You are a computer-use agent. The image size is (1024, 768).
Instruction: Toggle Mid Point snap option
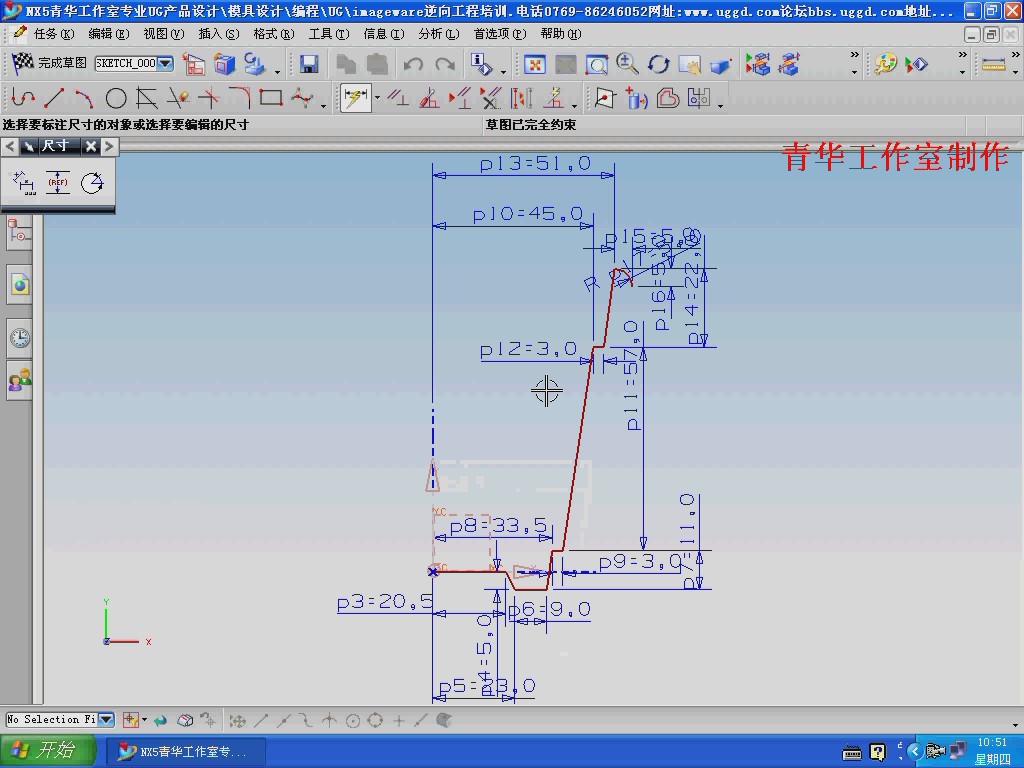pos(283,720)
